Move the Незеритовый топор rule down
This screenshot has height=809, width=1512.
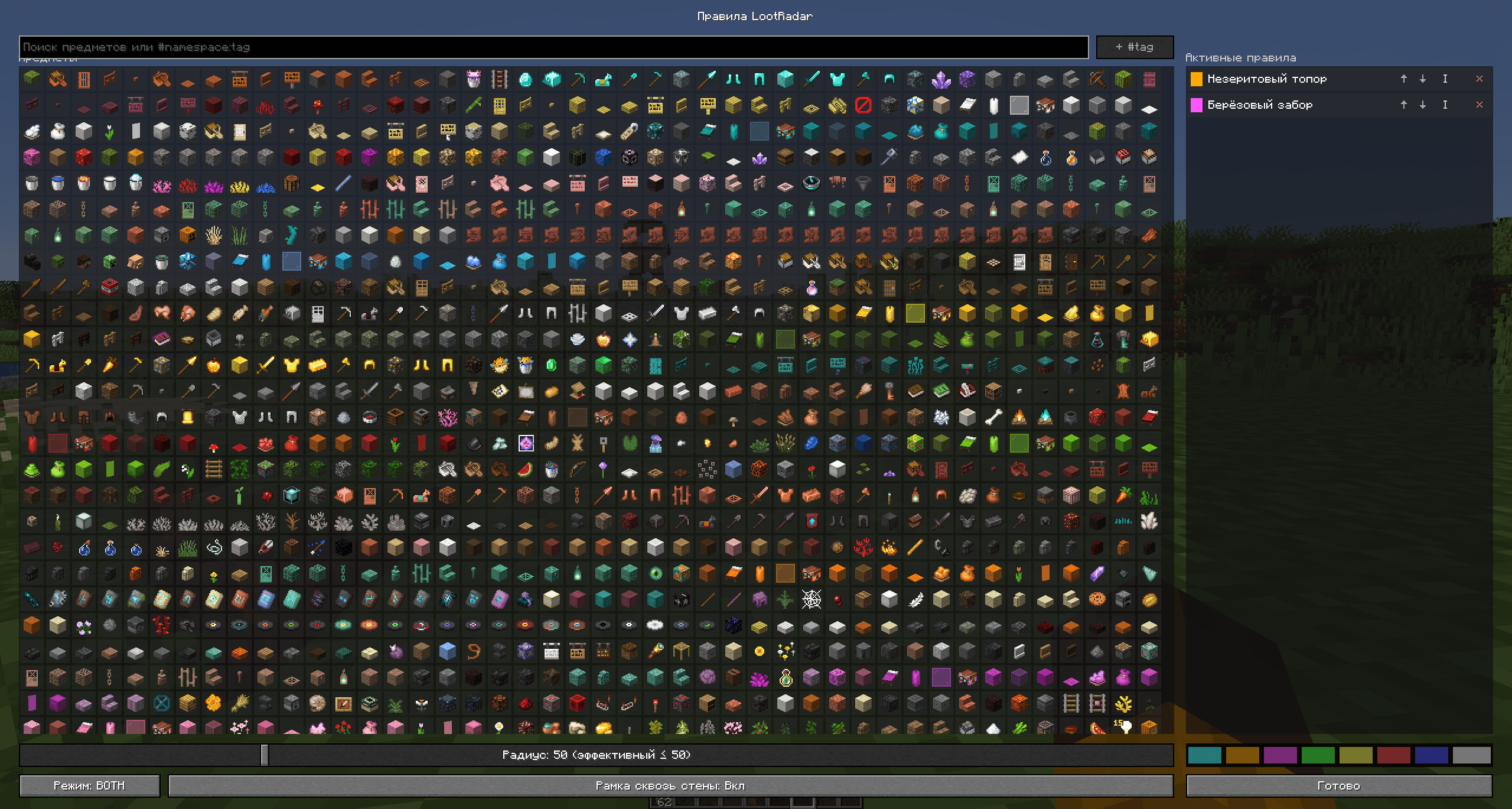click(1423, 79)
